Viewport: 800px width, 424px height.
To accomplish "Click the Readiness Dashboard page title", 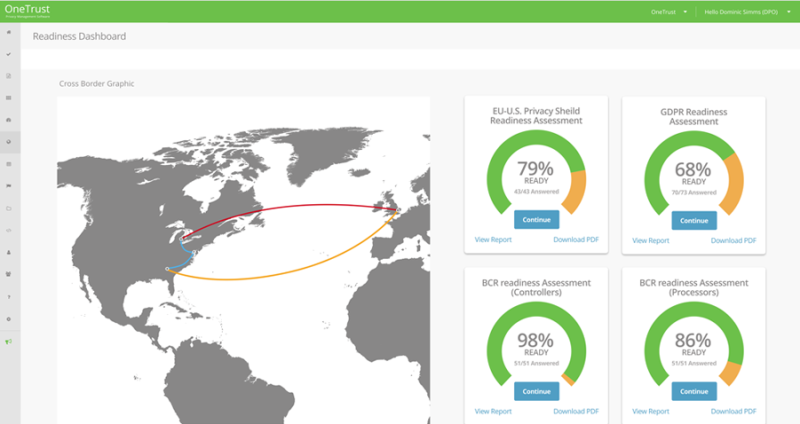I will click(79, 36).
